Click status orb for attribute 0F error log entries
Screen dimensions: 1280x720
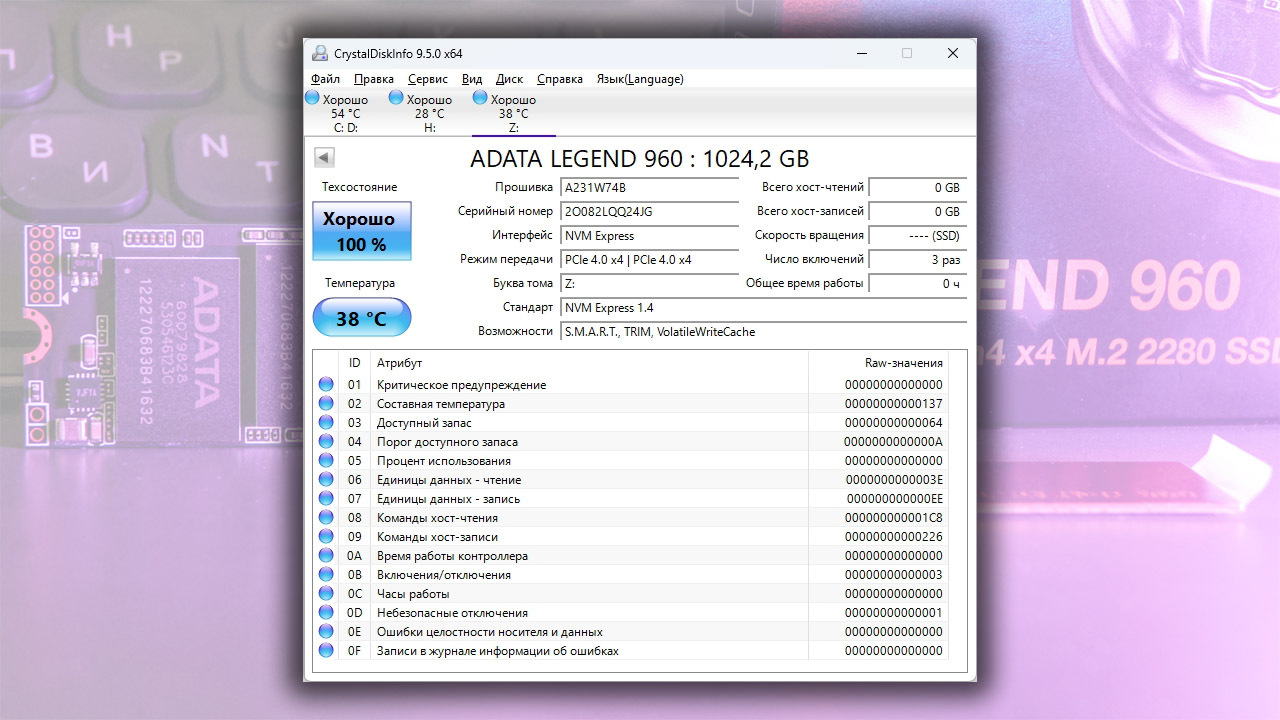click(326, 651)
